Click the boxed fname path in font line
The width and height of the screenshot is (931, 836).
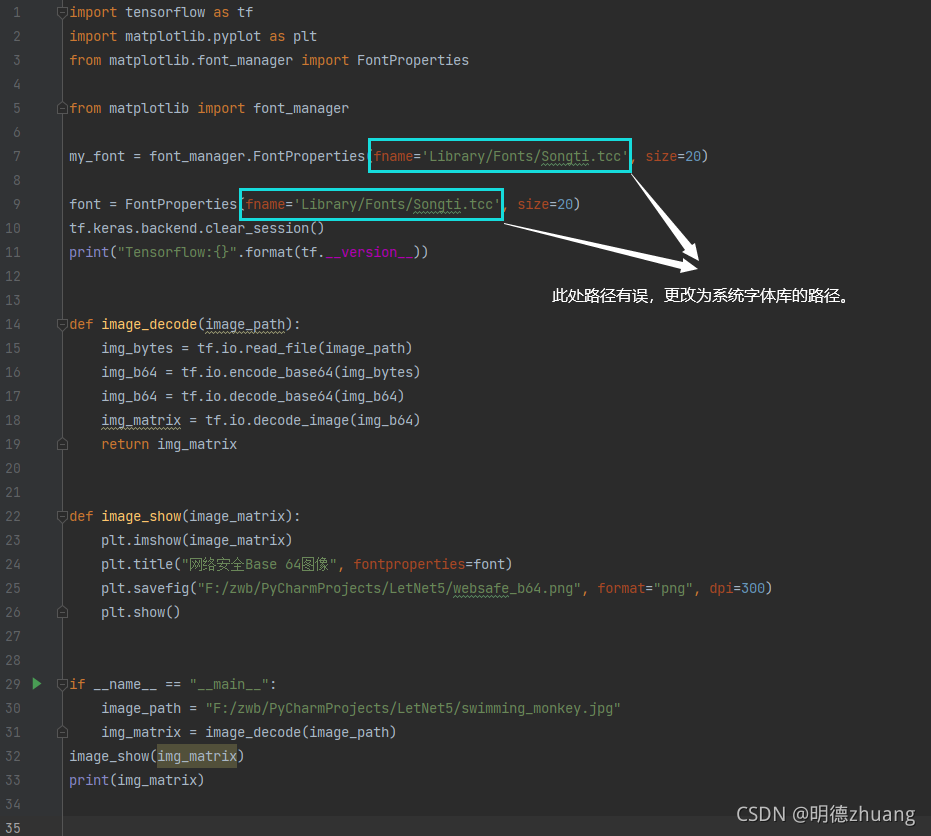(372, 204)
